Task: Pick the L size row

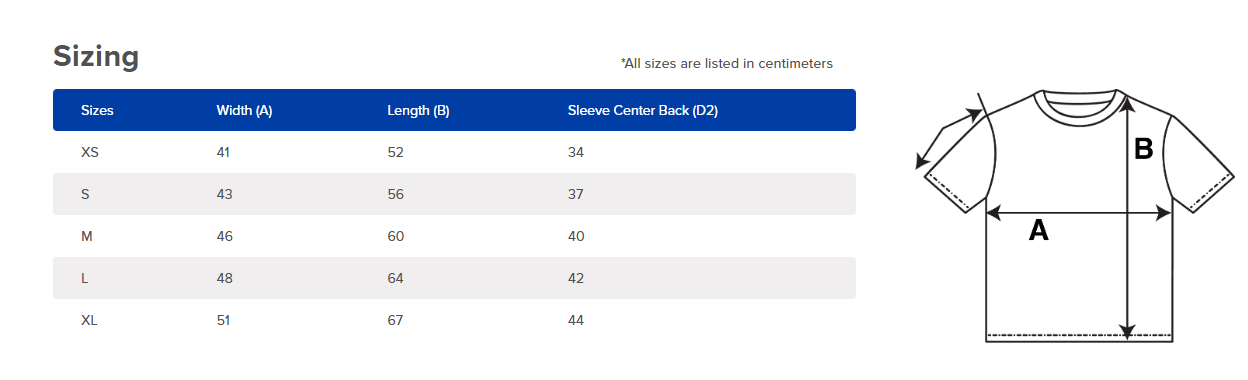Action: tap(454, 278)
